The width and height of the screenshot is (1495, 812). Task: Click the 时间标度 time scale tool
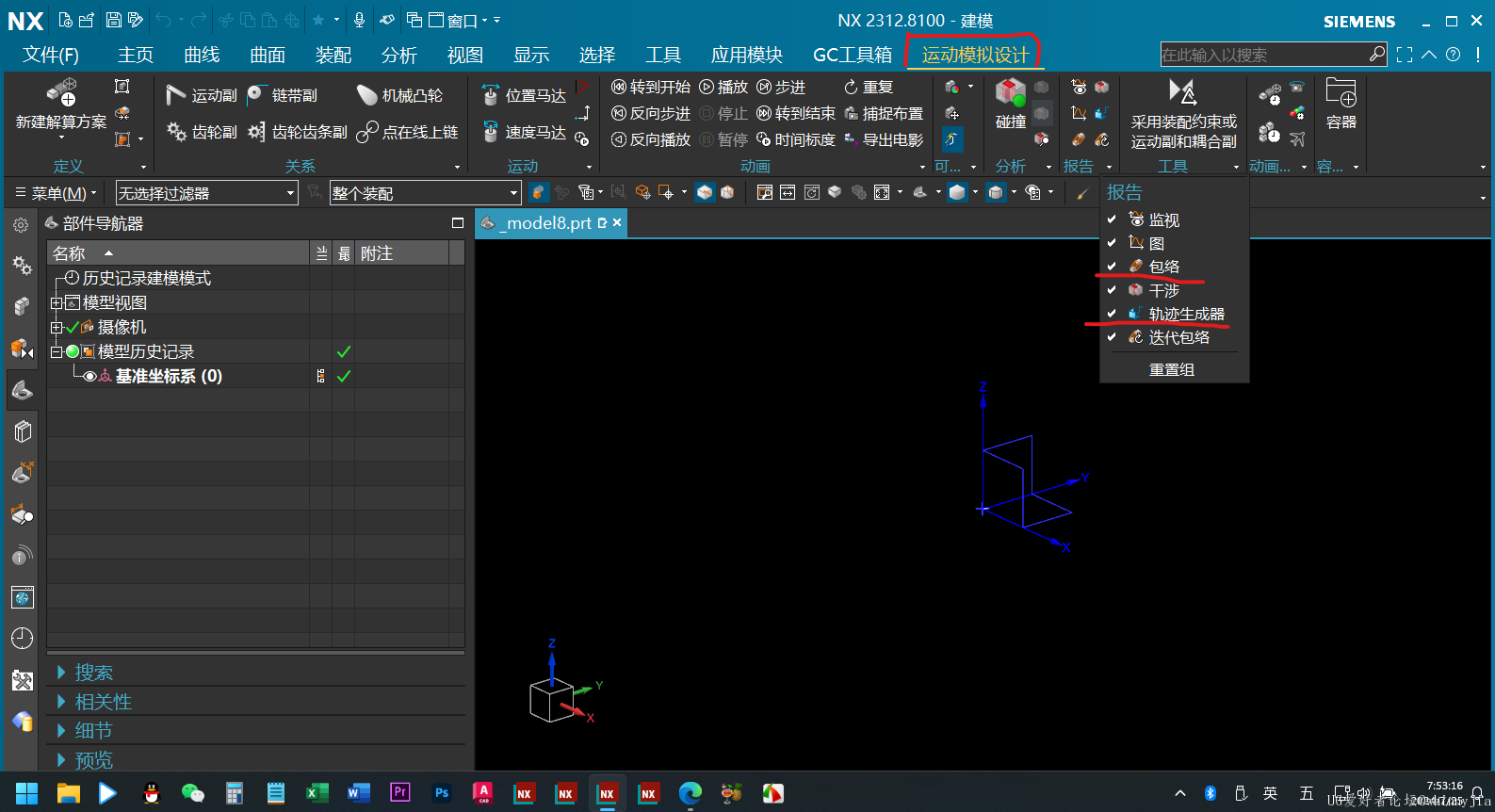796,139
